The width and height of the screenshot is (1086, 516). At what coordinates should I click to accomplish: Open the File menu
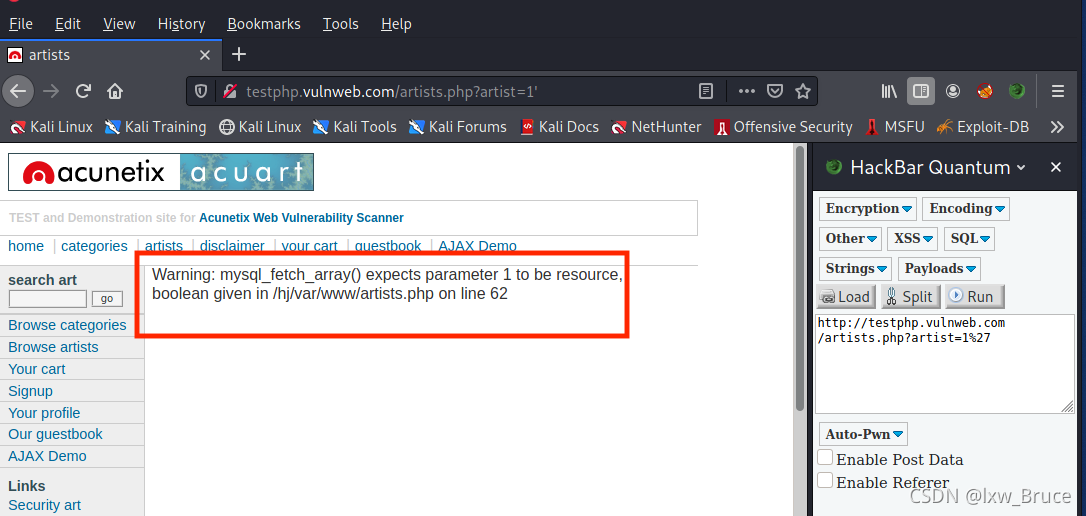pos(21,24)
